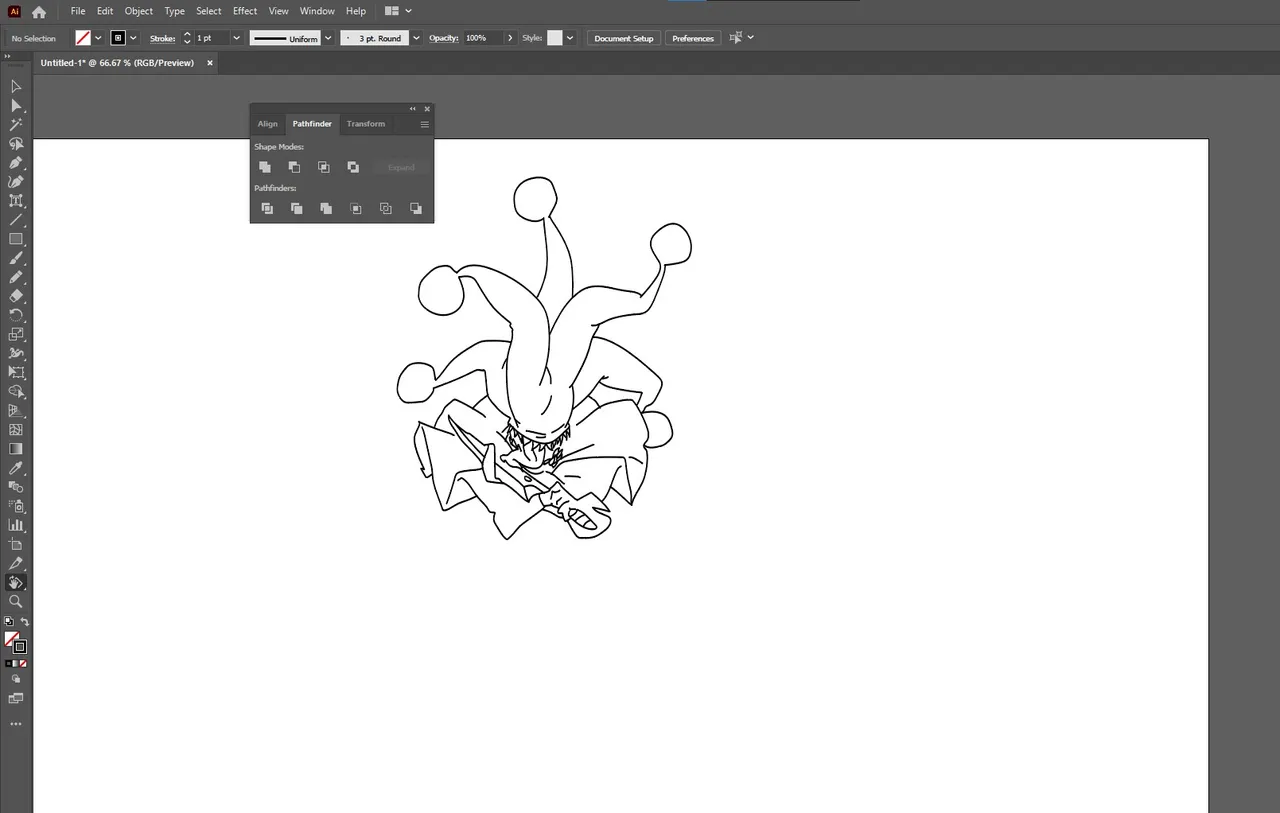
Task: Open the Effect menu
Action: click(245, 11)
